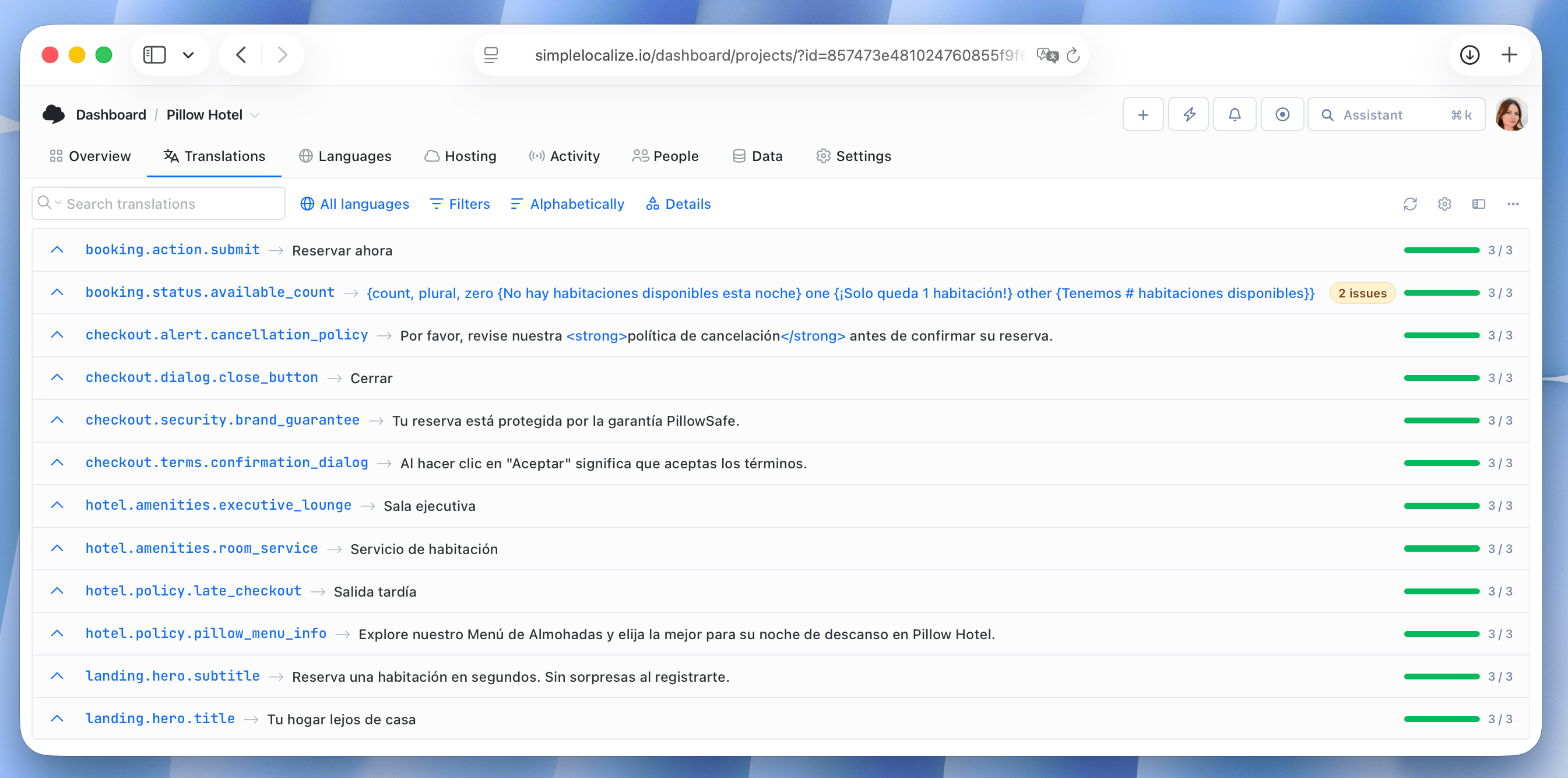Screen dimensions: 1568x778
Task: Open the Alphabetically sort menu
Action: coord(567,204)
